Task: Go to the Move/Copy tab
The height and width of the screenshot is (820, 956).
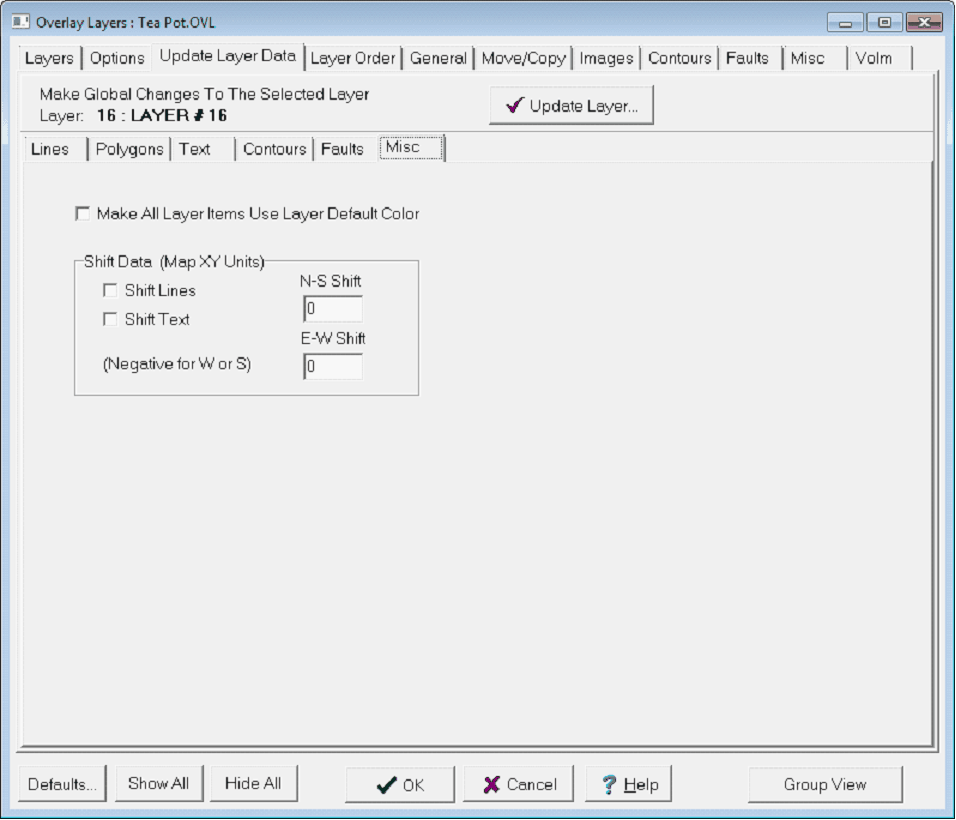Action: 523,58
